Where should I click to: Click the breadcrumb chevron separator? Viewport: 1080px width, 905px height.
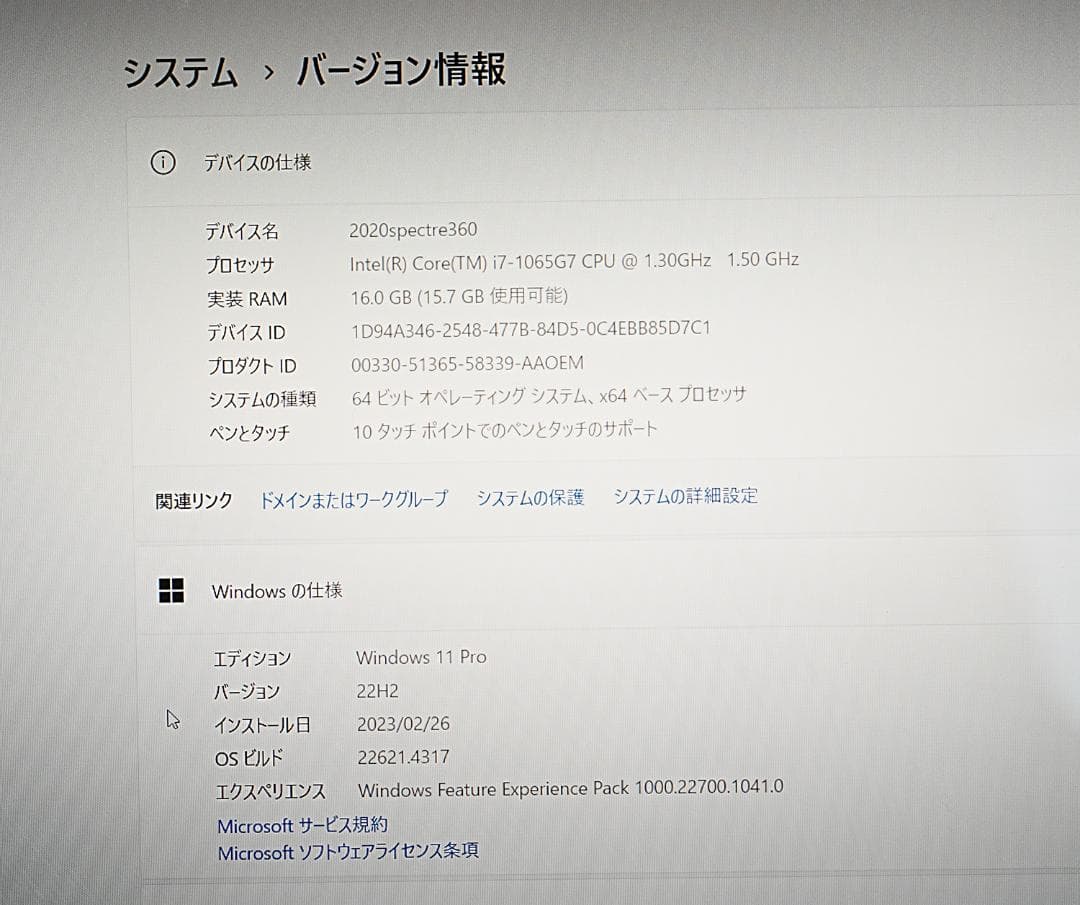[x=269, y=72]
